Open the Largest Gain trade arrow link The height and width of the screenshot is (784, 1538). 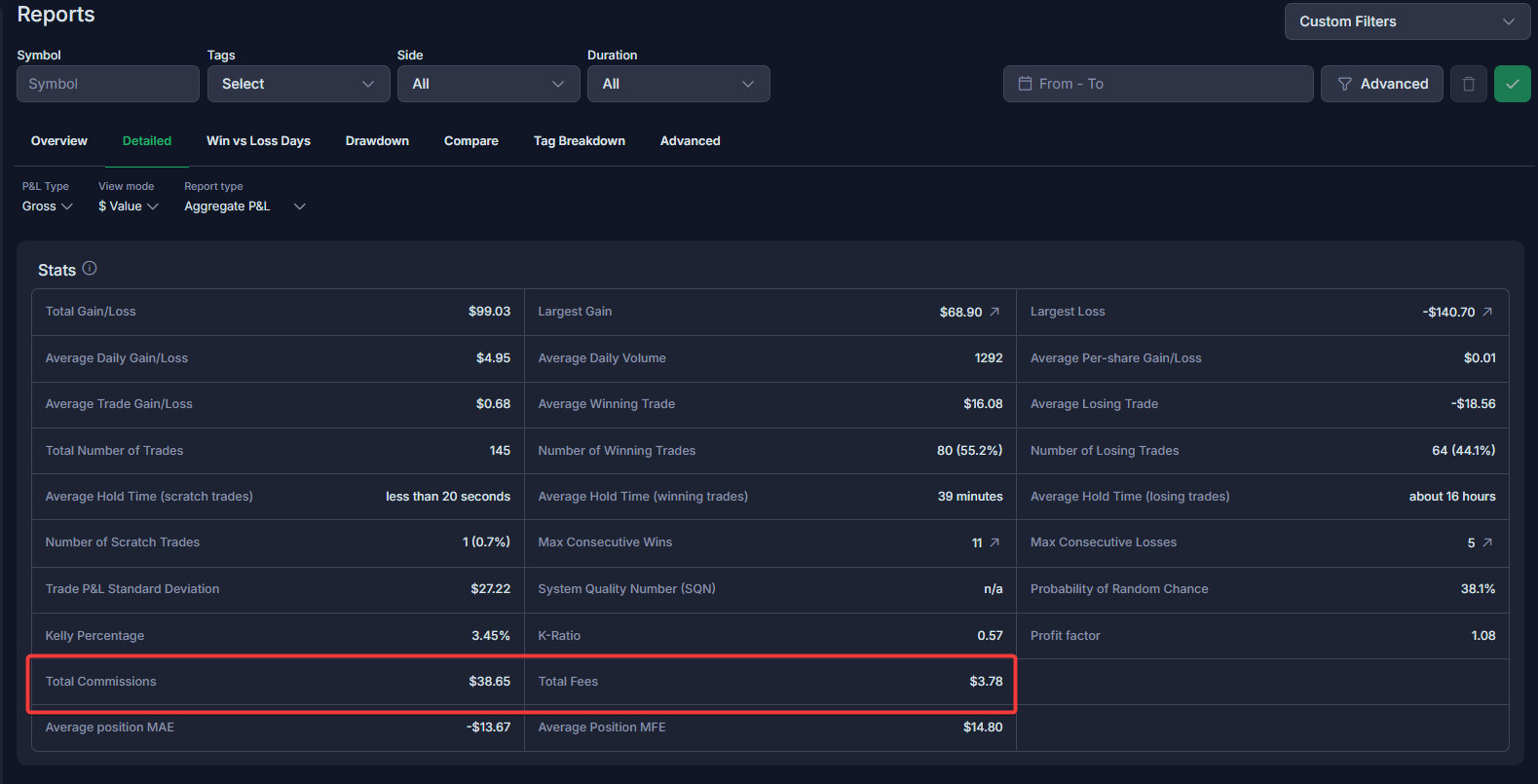tap(994, 312)
